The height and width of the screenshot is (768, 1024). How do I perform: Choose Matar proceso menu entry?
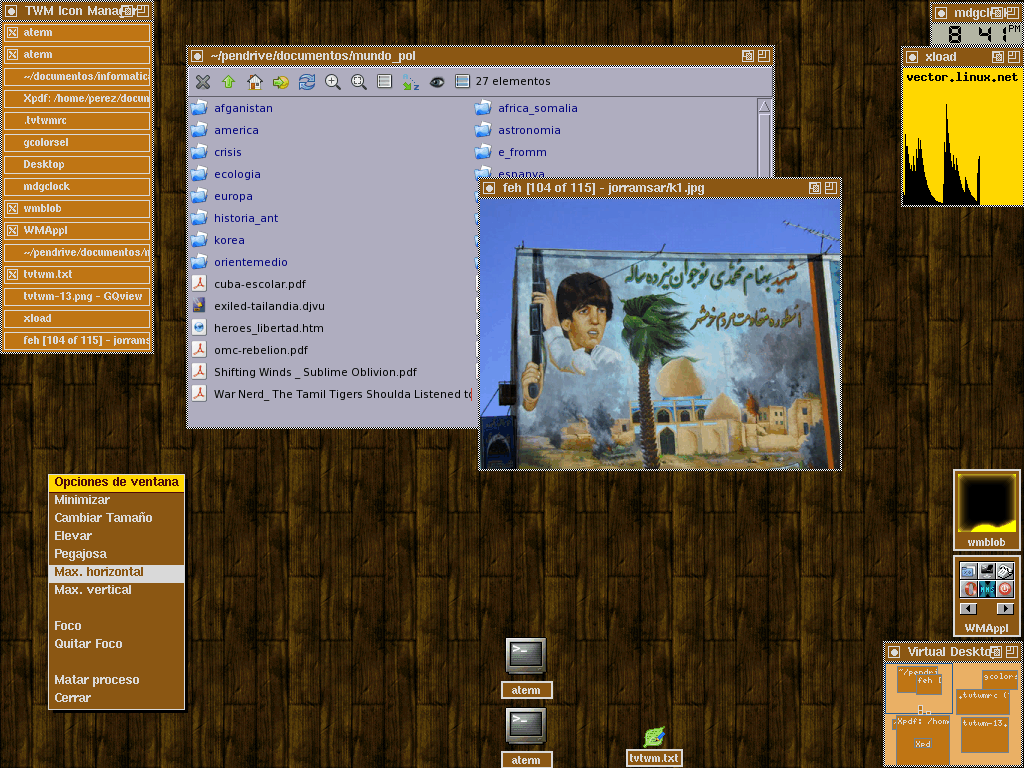97,680
